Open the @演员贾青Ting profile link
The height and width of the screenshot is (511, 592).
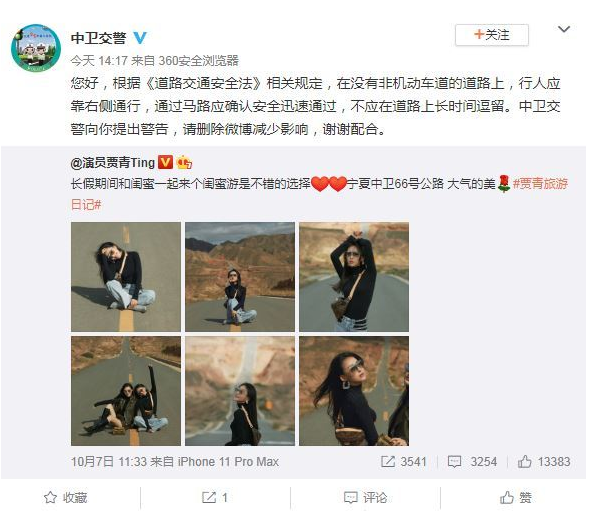click(113, 162)
